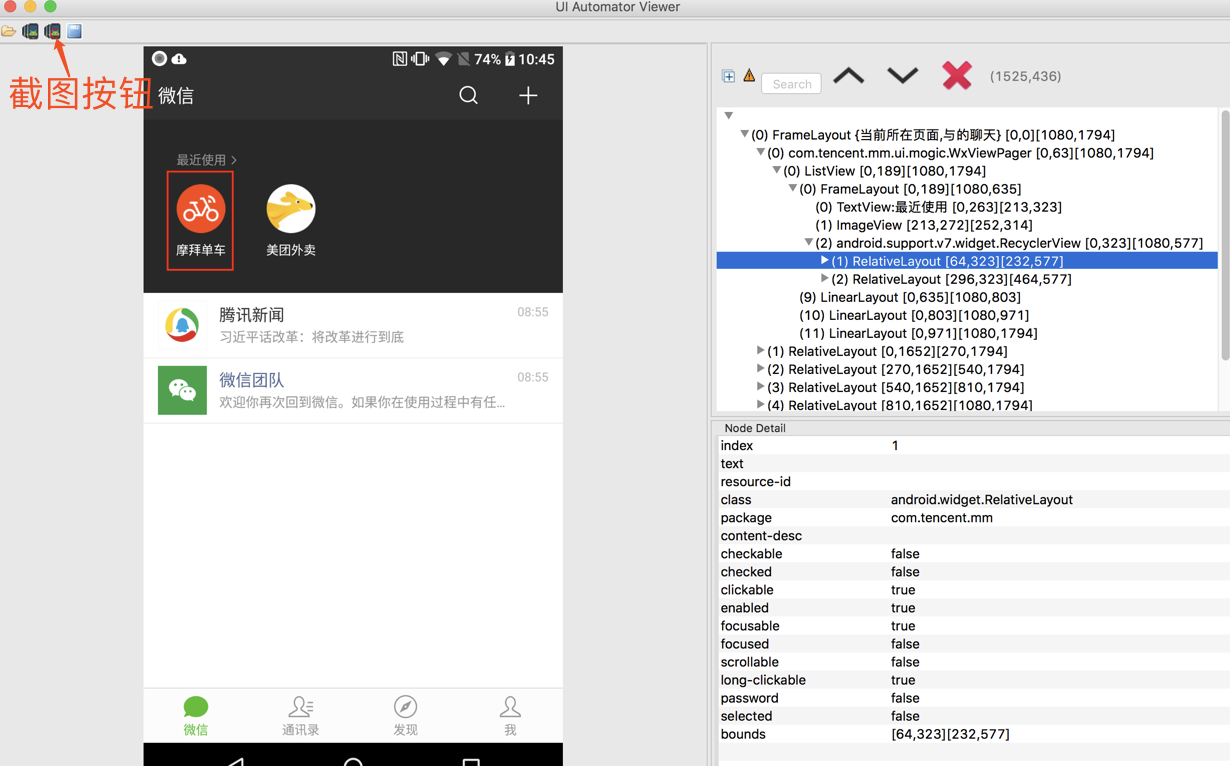This screenshot has height=766, width=1230.
Task: Collapse the WxViewPager node triangle
Action: [x=760, y=152]
